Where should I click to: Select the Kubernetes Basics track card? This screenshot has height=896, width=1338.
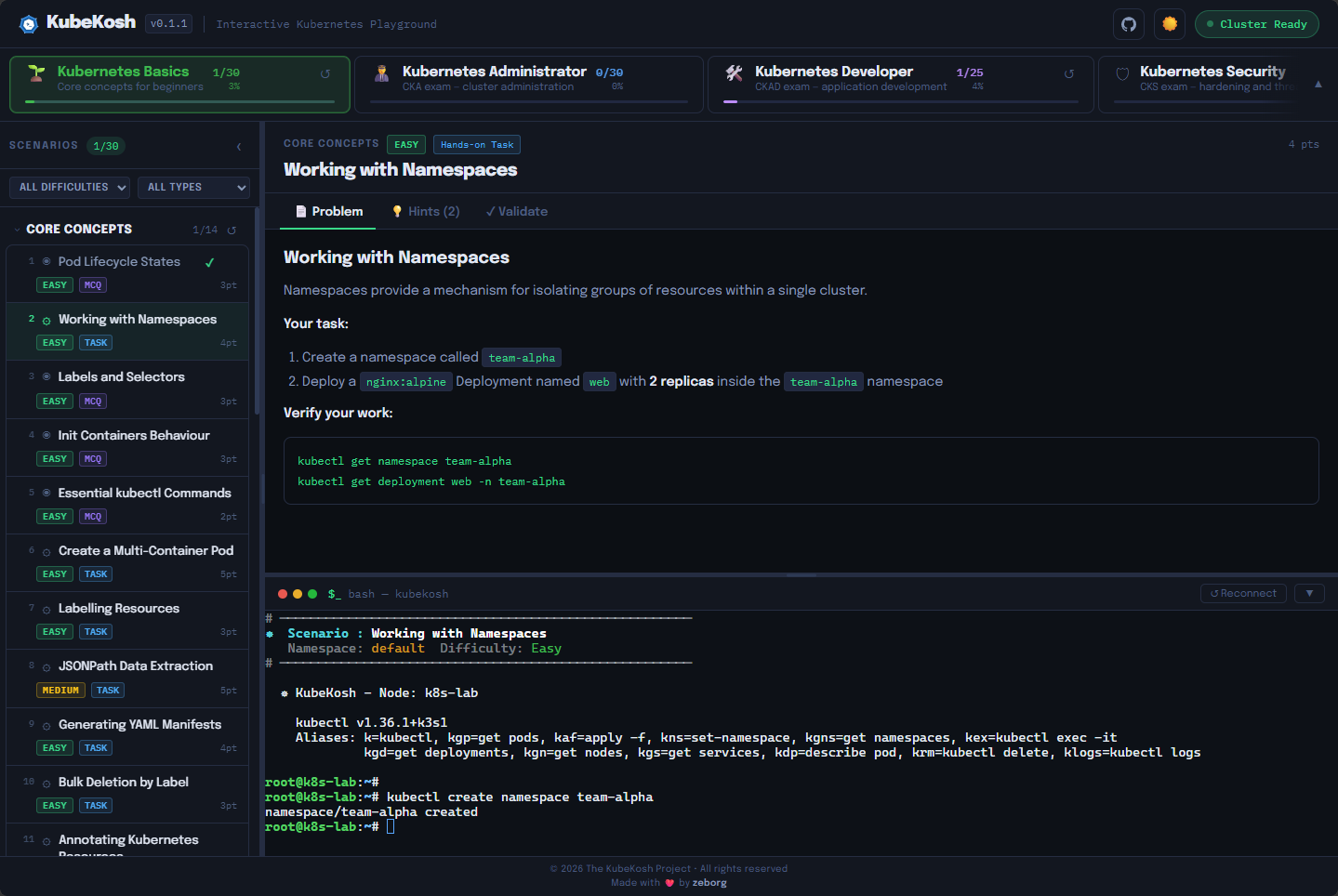click(x=179, y=85)
